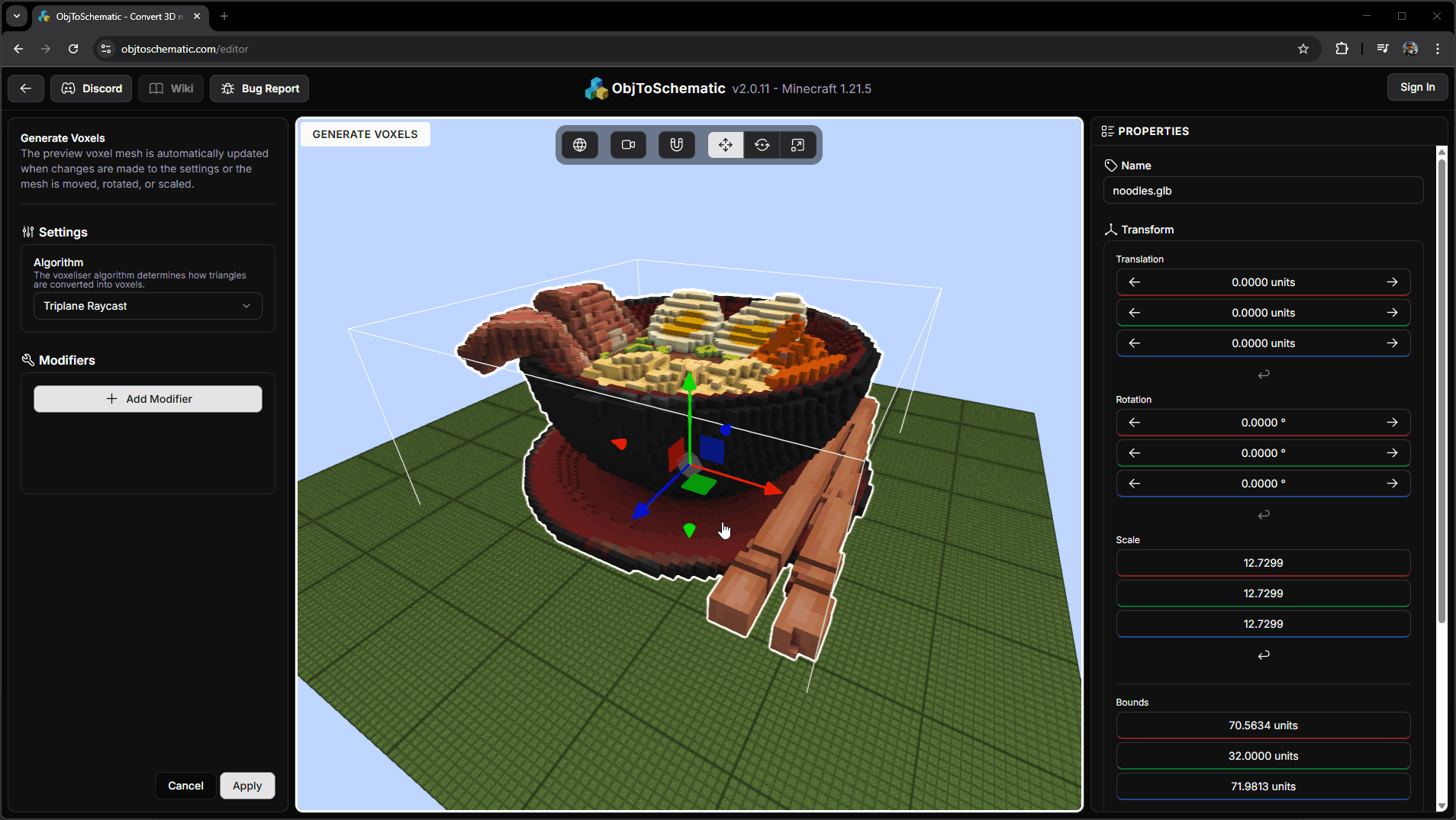Reset rotation using the return arrow icon

[x=1264, y=515]
